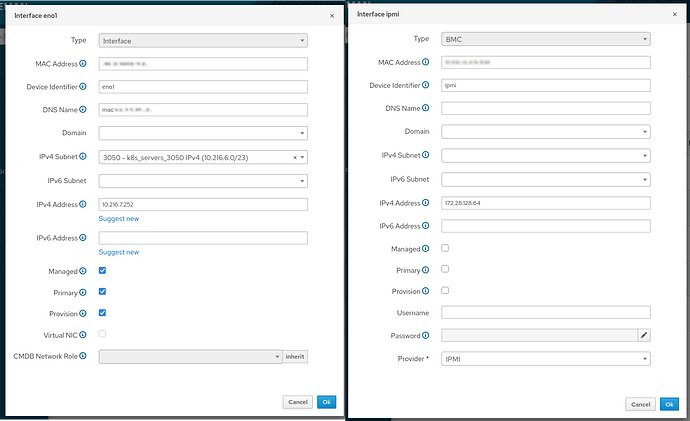Click Cancel in the eno1 dialog
This screenshot has height=421, width=690.
point(298,402)
